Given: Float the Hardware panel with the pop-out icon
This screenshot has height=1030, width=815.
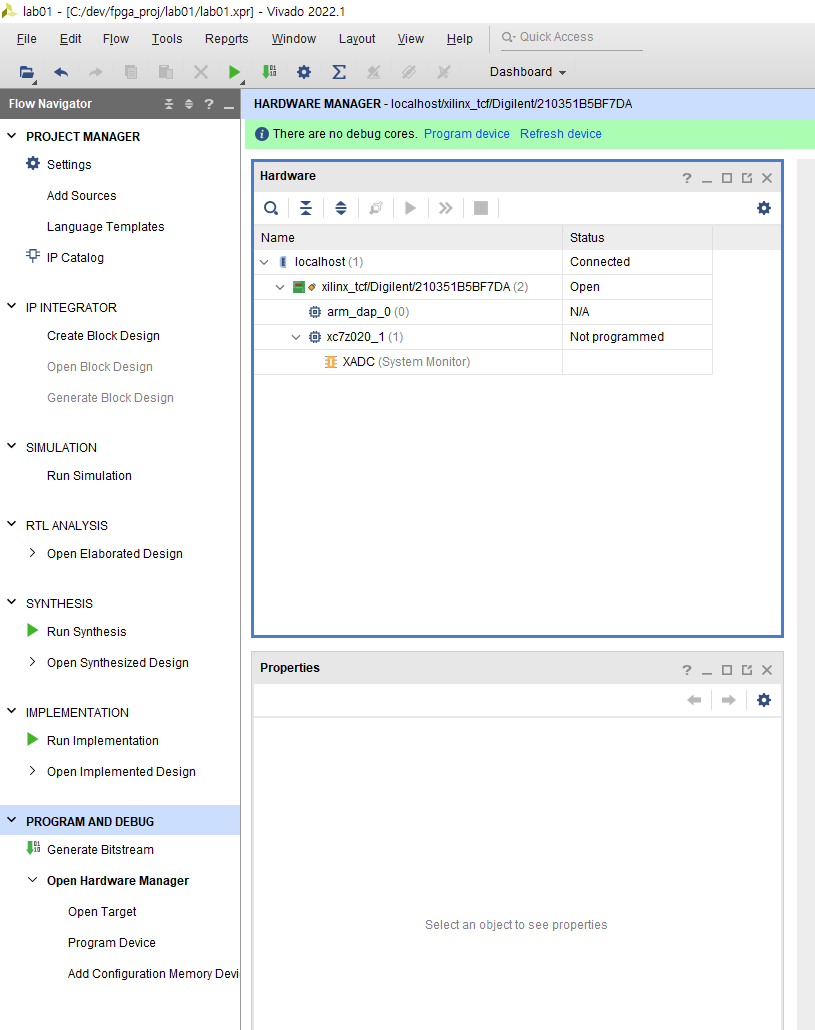Looking at the screenshot, I should click(747, 178).
